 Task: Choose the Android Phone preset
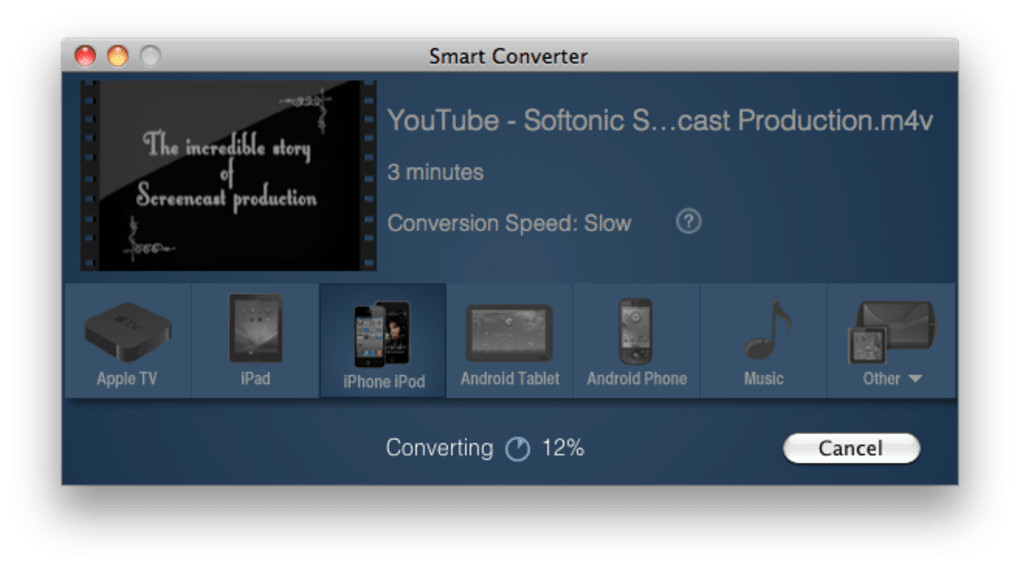coord(636,340)
